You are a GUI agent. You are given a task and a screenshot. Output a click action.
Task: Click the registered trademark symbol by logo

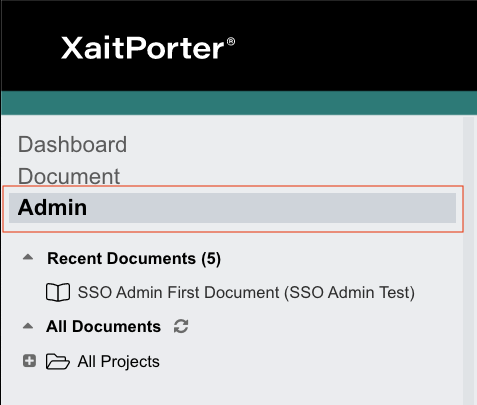pyautogui.click(x=231, y=42)
